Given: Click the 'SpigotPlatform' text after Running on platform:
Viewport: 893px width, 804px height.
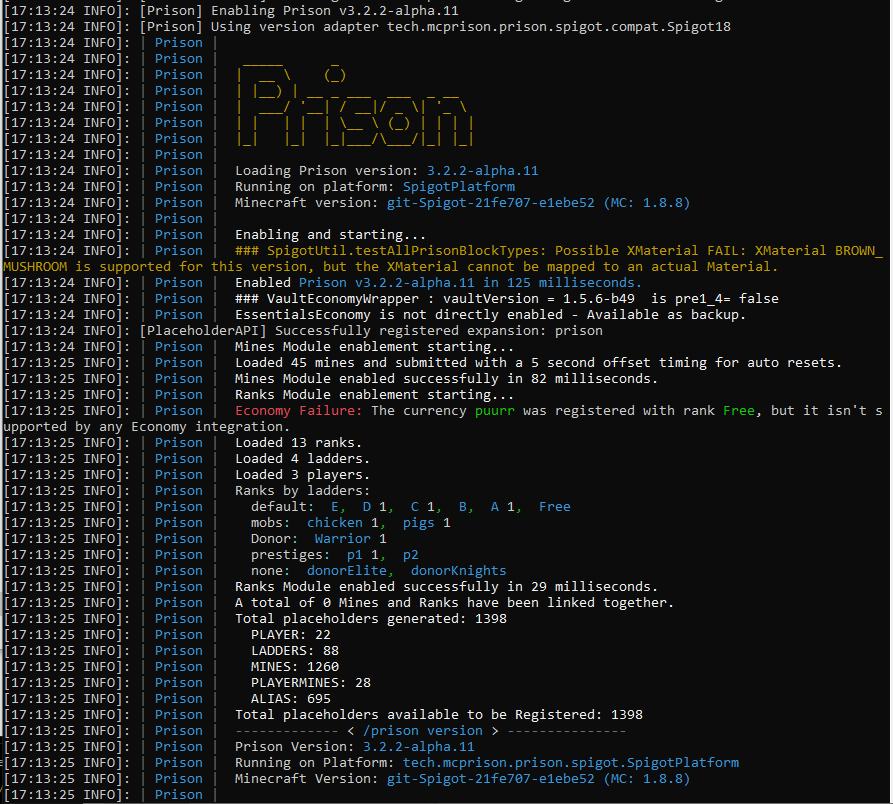Looking at the screenshot, I should click(x=458, y=187).
